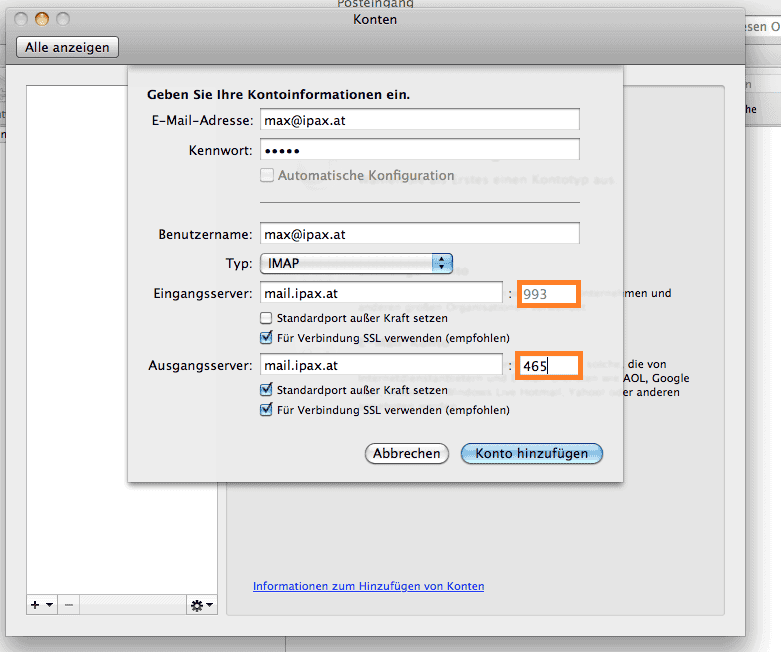Select the Eingangsserver address field
The image size is (781, 652).
380,293
